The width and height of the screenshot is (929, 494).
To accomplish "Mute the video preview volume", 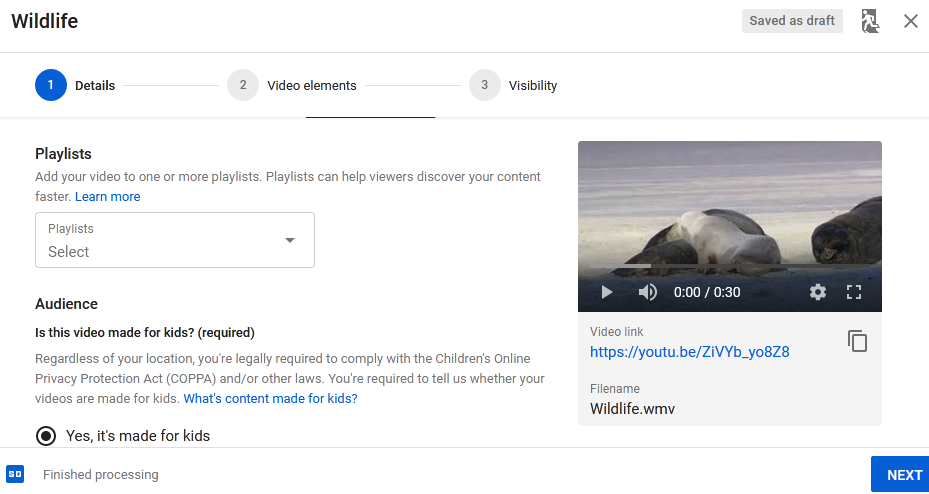I will (x=648, y=292).
